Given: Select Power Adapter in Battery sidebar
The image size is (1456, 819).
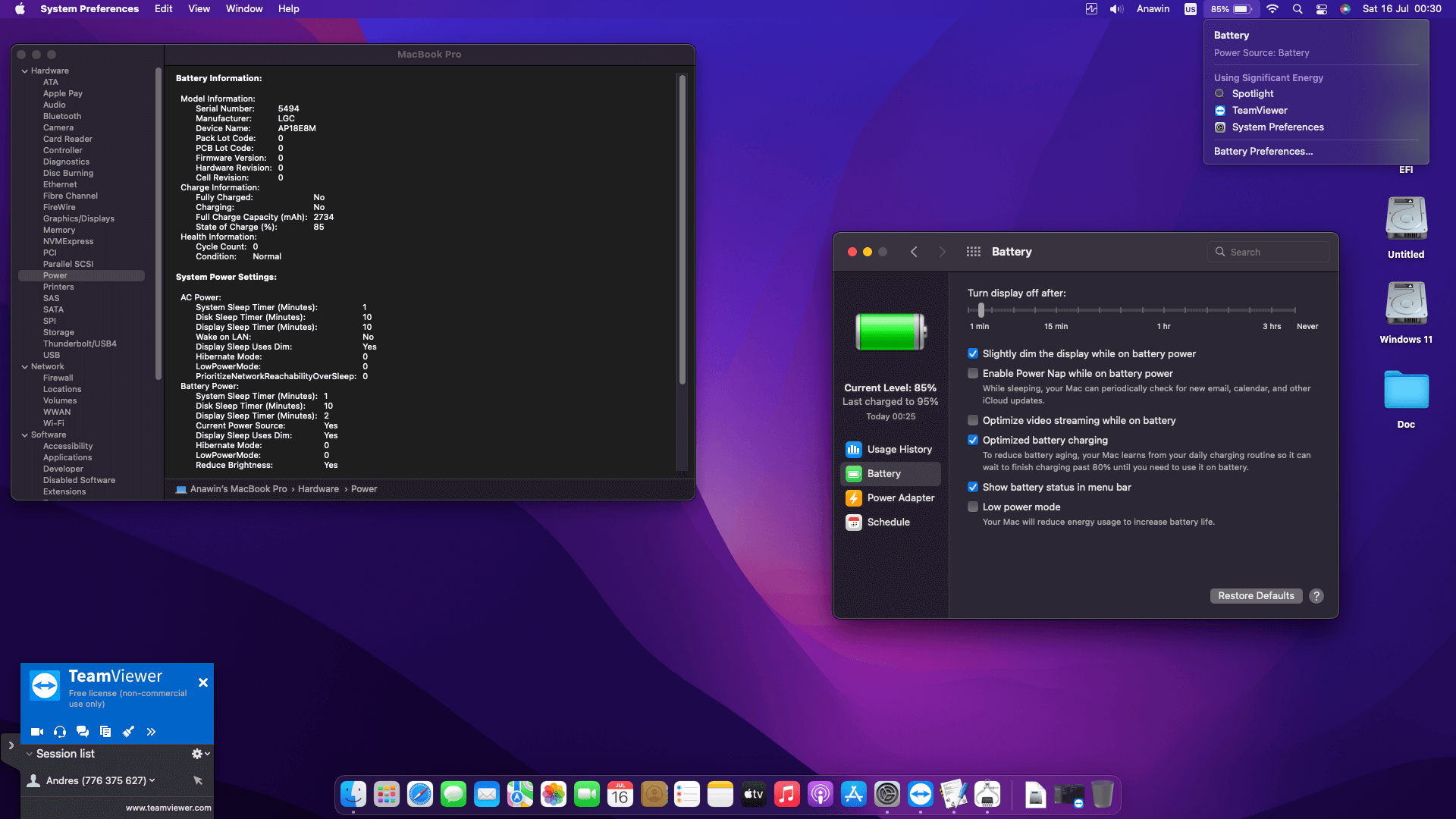Looking at the screenshot, I should [x=890, y=498].
